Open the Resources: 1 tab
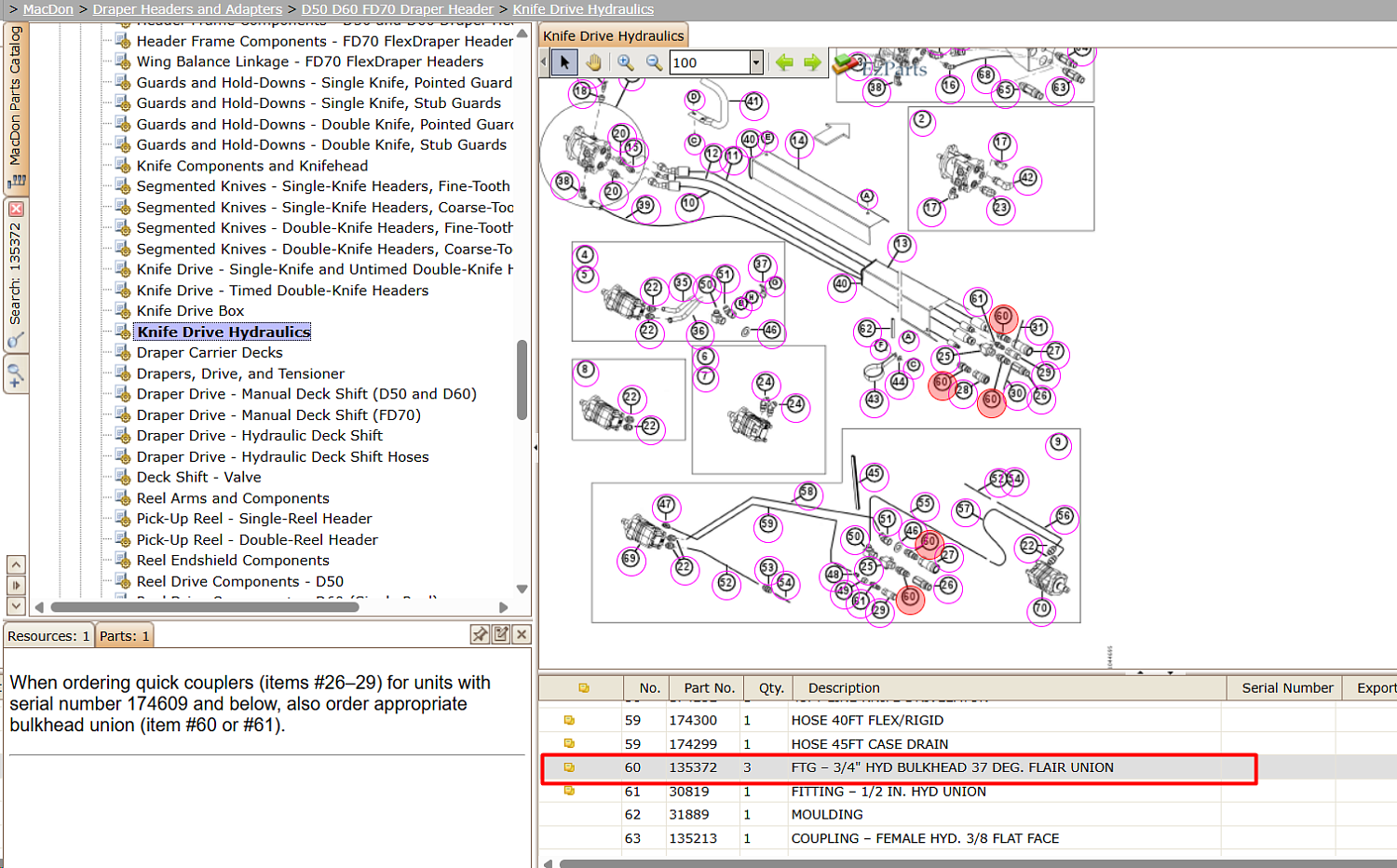Image resolution: width=1397 pixels, height=868 pixels. point(48,636)
